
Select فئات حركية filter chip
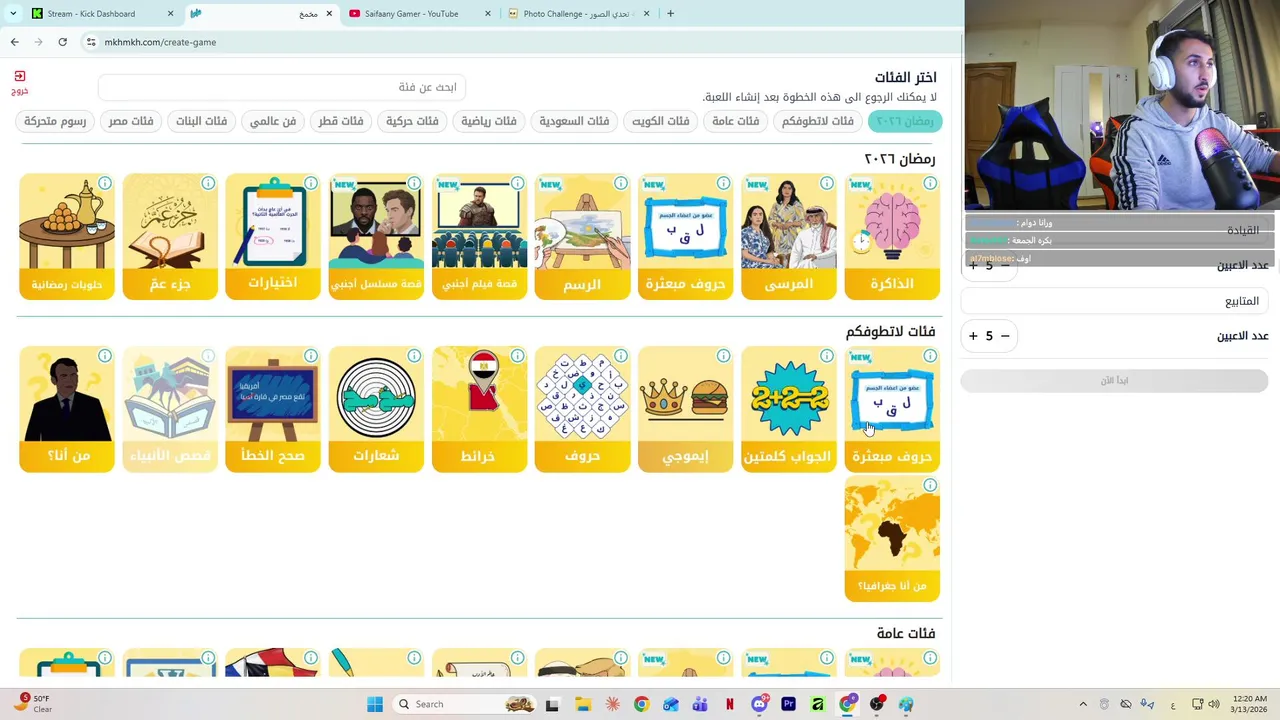click(412, 121)
